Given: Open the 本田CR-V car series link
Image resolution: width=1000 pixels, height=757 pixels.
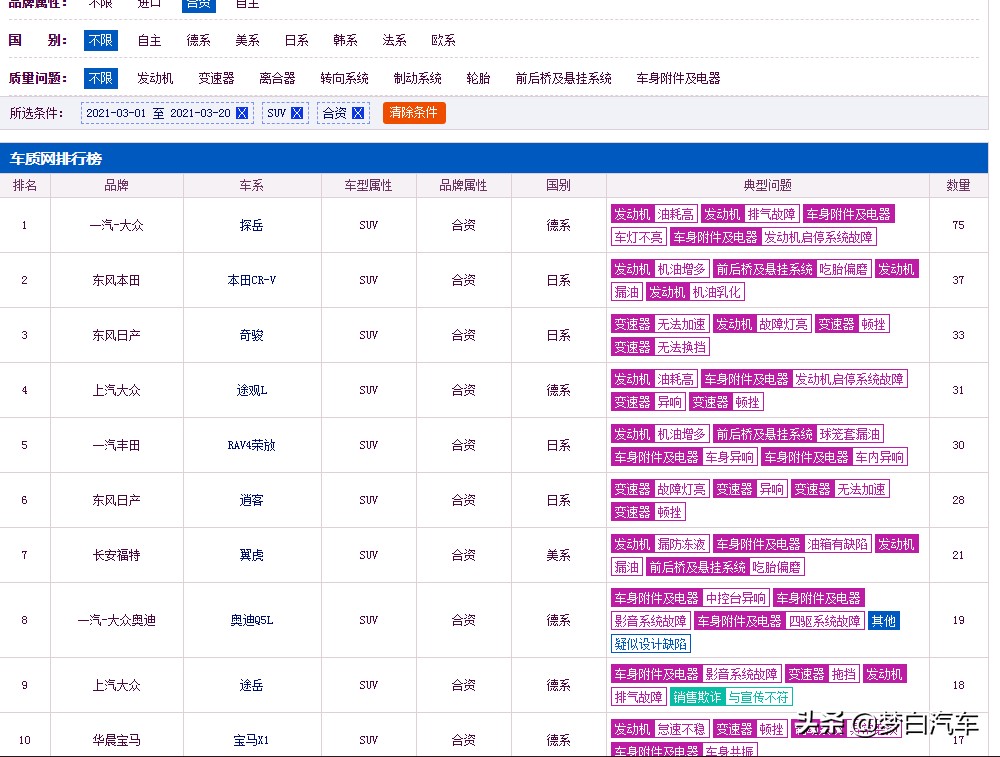Looking at the screenshot, I should [x=251, y=280].
